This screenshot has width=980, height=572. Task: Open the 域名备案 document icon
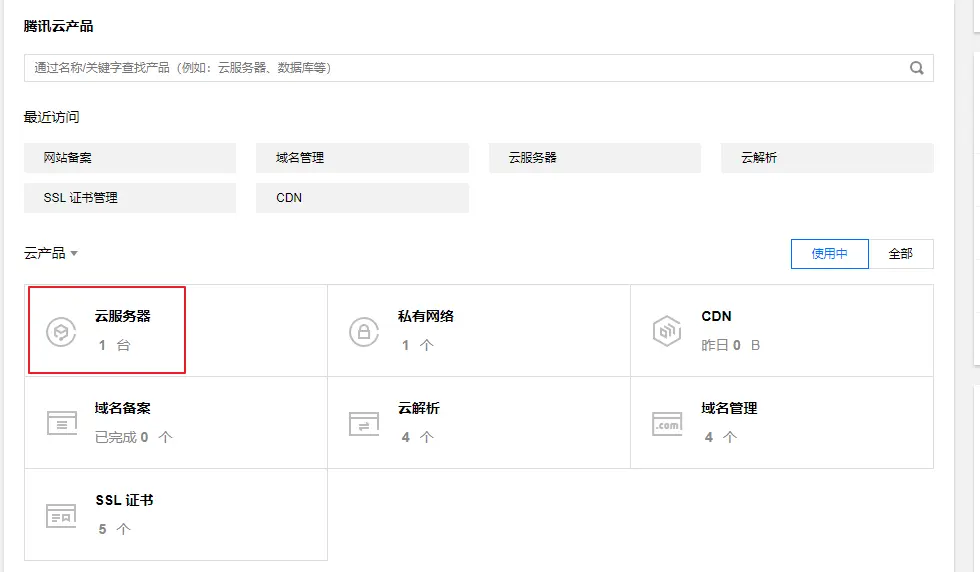pyautogui.click(x=61, y=423)
